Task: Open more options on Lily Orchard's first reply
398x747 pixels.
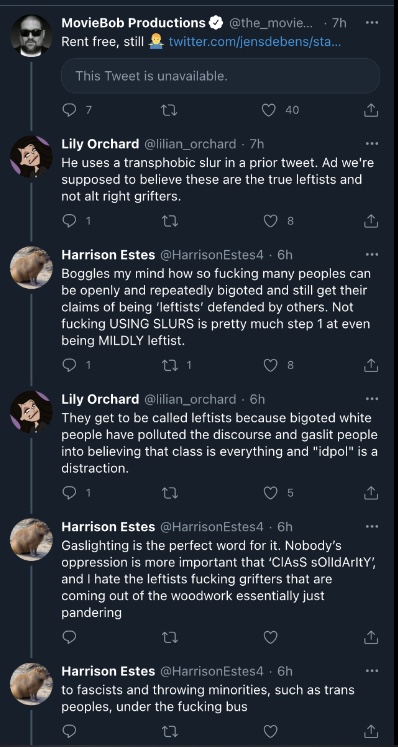Action: click(x=371, y=144)
